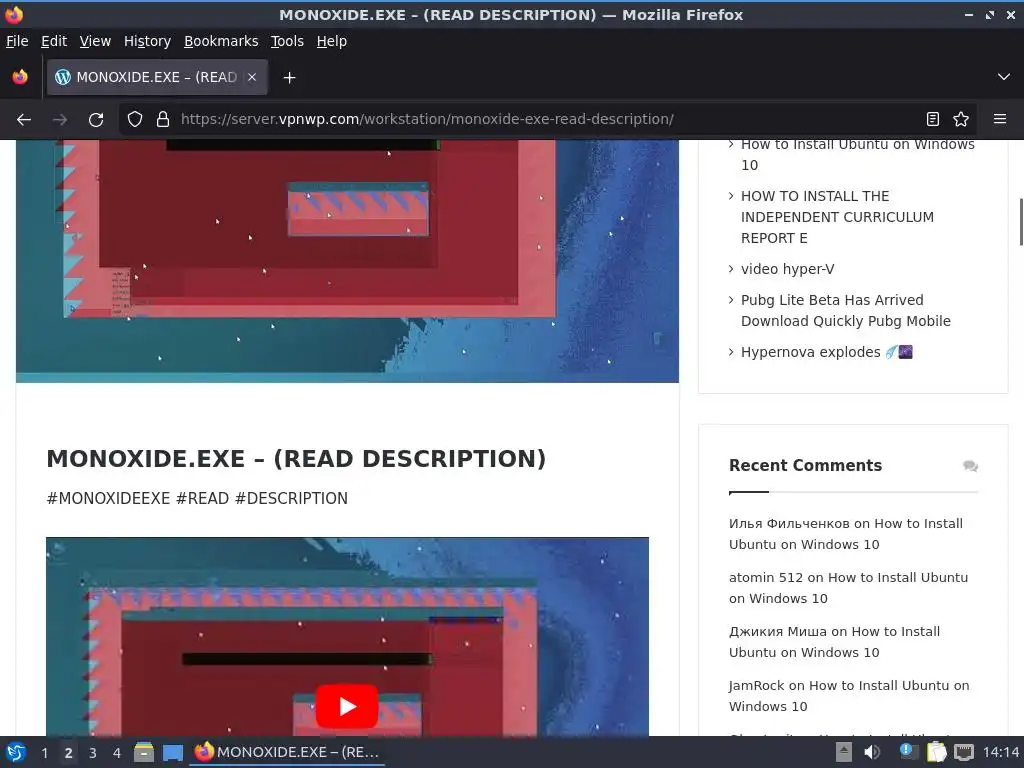Image resolution: width=1024 pixels, height=768 pixels.
Task: Click the #MONOXIDEEXE hashtag text line
Action: click(x=197, y=498)
